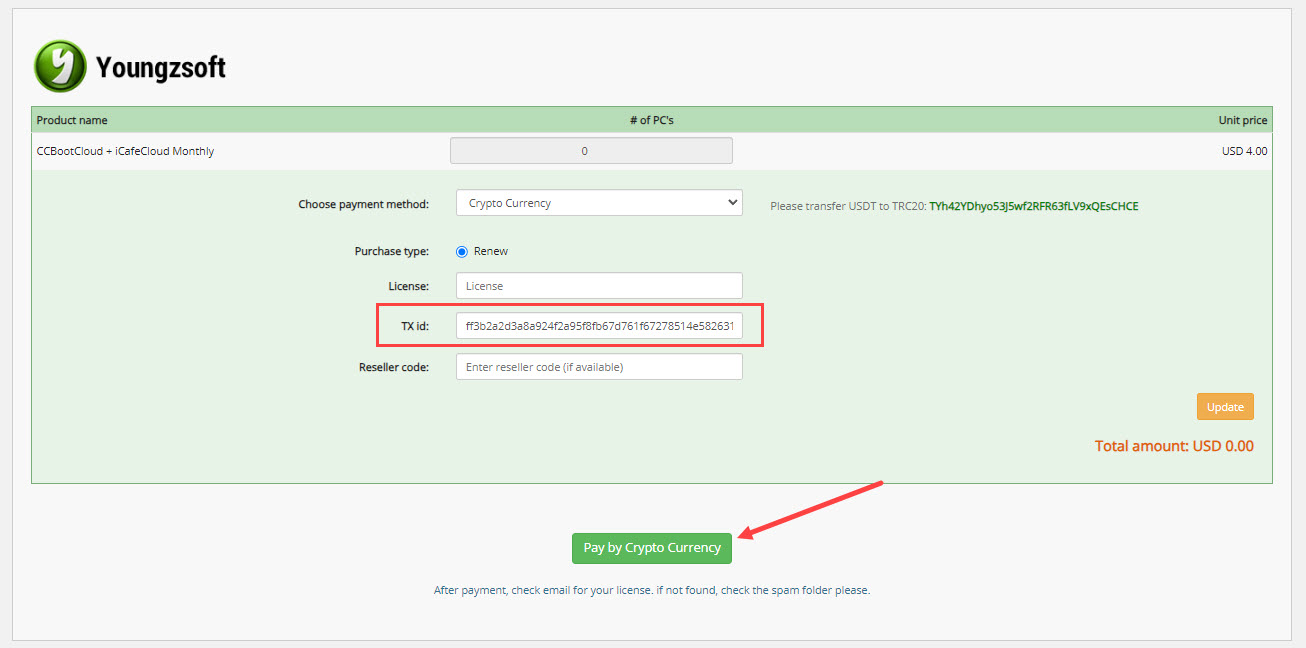Click the after payment email notice text
The image size is (1306, 648).
point(651,590)
